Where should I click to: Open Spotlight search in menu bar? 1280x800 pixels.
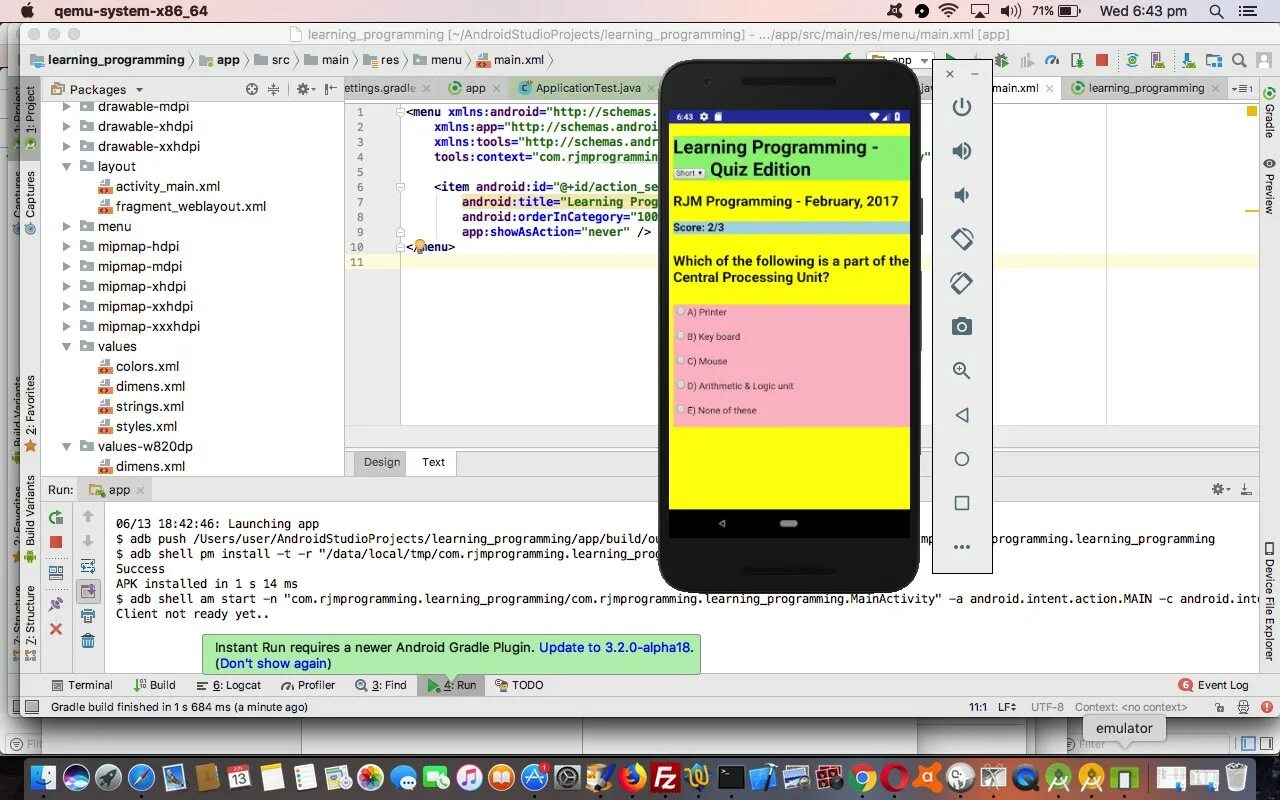(x=1217, y=11)
